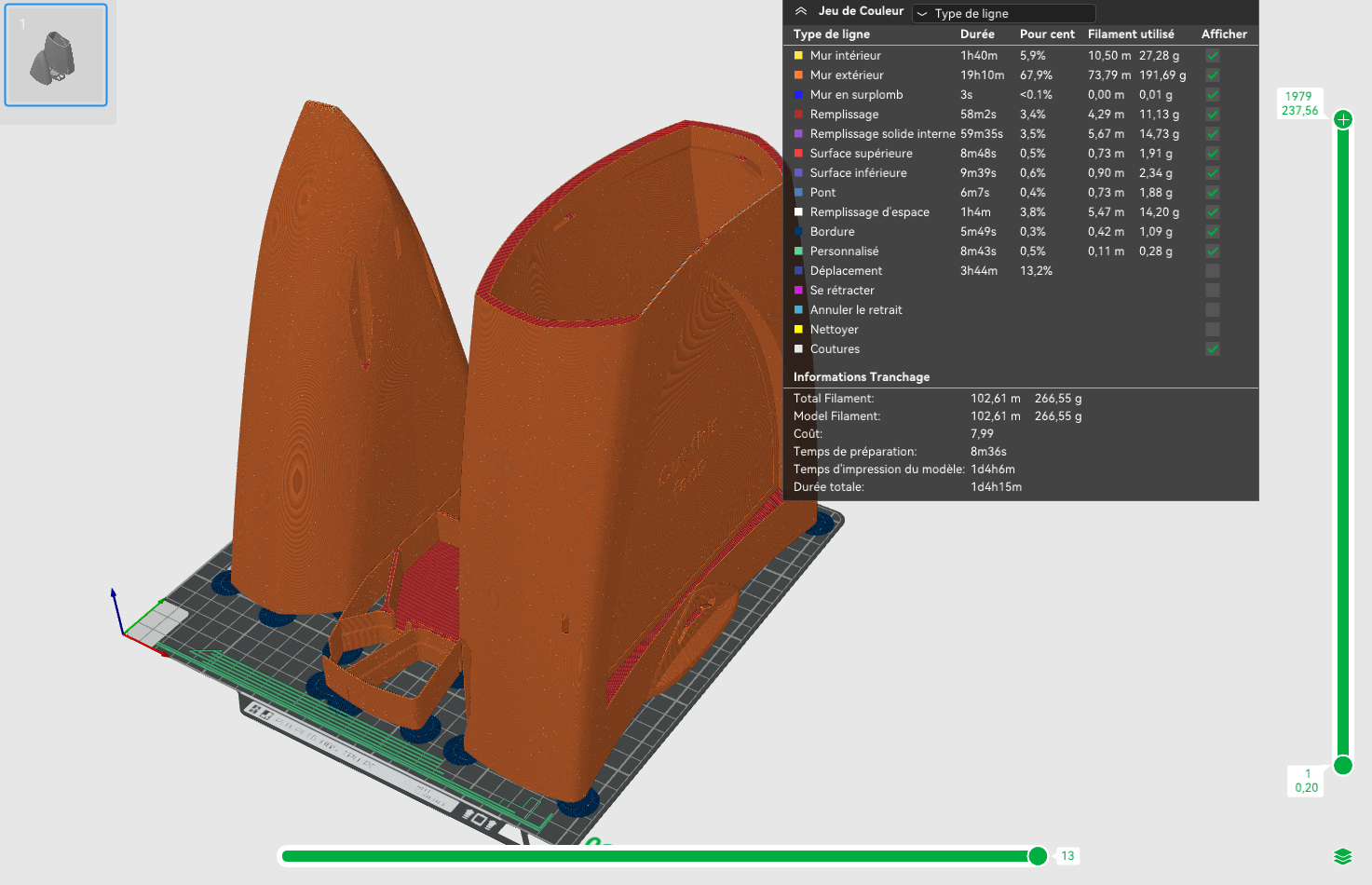Image resolution: width=1372 pixels, height=885 pixels.
Task: Click the horizontal move slider handle
Action: coord(1038,856)
